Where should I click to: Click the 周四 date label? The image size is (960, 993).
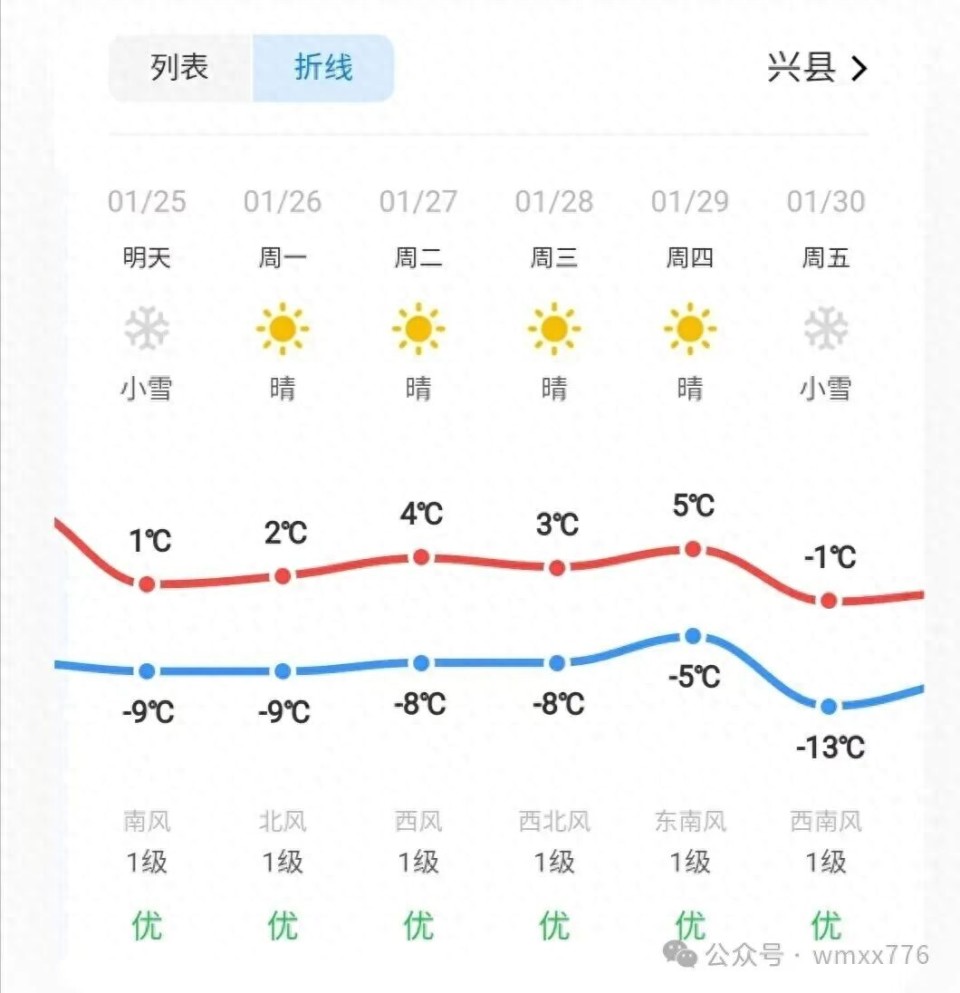692,257
